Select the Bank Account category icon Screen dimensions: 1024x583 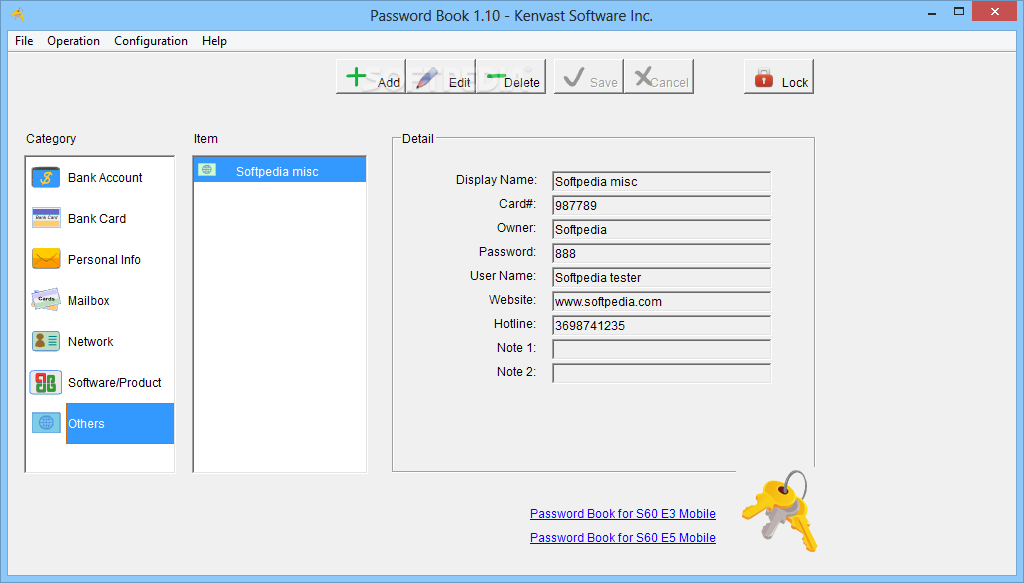coord(46,178)
